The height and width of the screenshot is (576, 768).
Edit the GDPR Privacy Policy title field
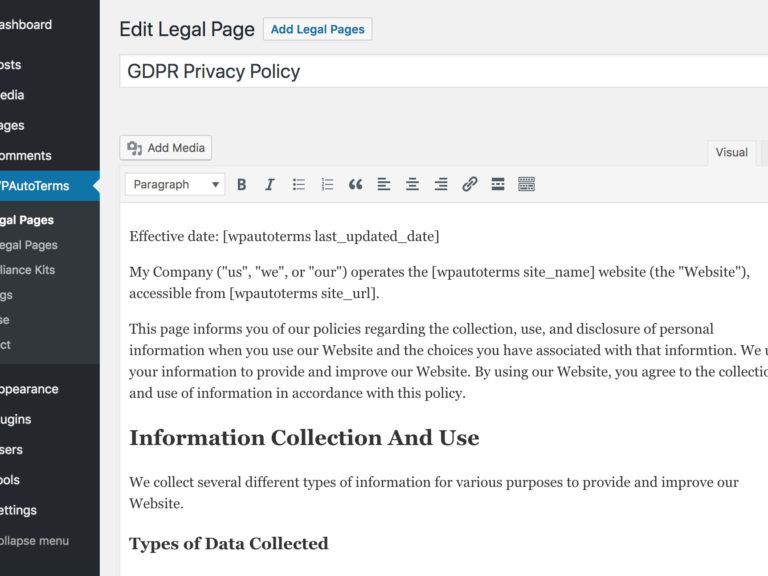(440, 72)
